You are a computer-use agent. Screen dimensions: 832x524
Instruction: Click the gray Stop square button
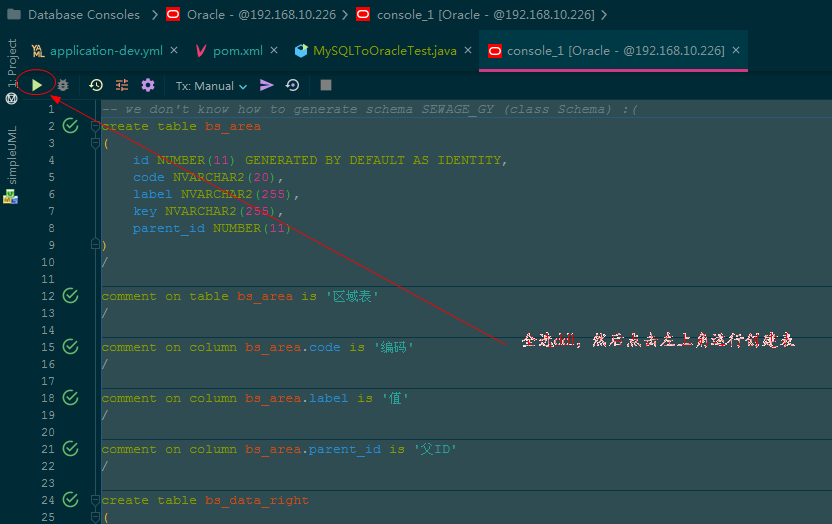click(326, 85)
